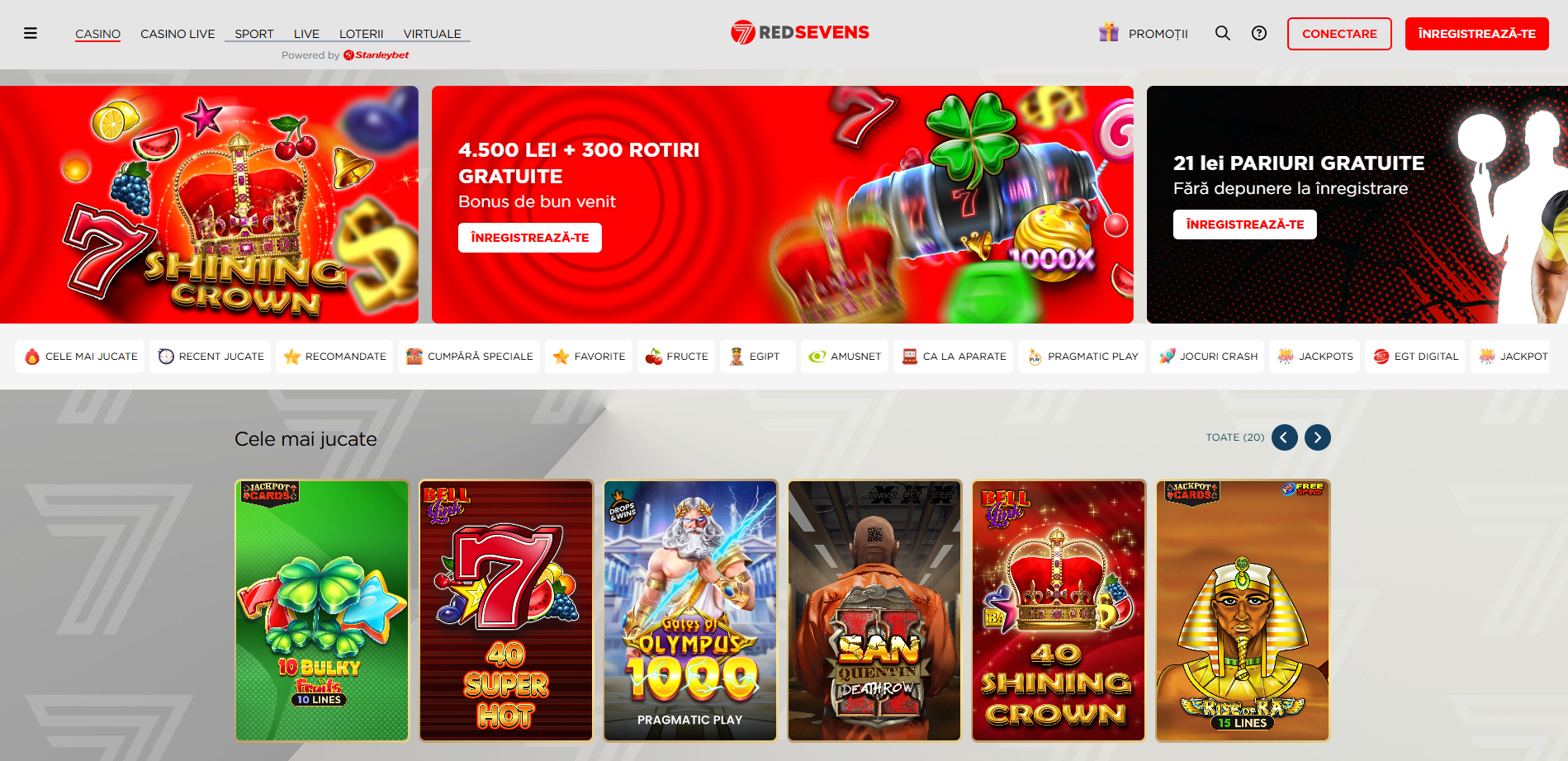Image resolution: width=1568 pixels, height=761 pixels.
Task: Select the Pragmatic Play category
Action: 1082,357
